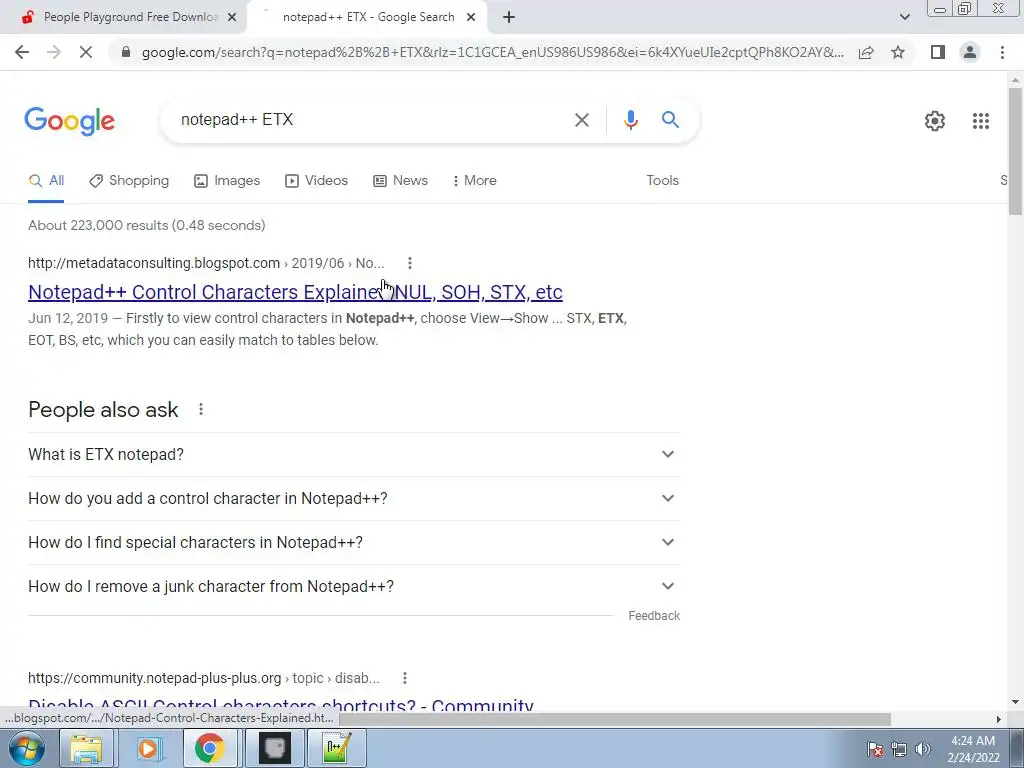Open a new browser tab

[x=509, y=17]
